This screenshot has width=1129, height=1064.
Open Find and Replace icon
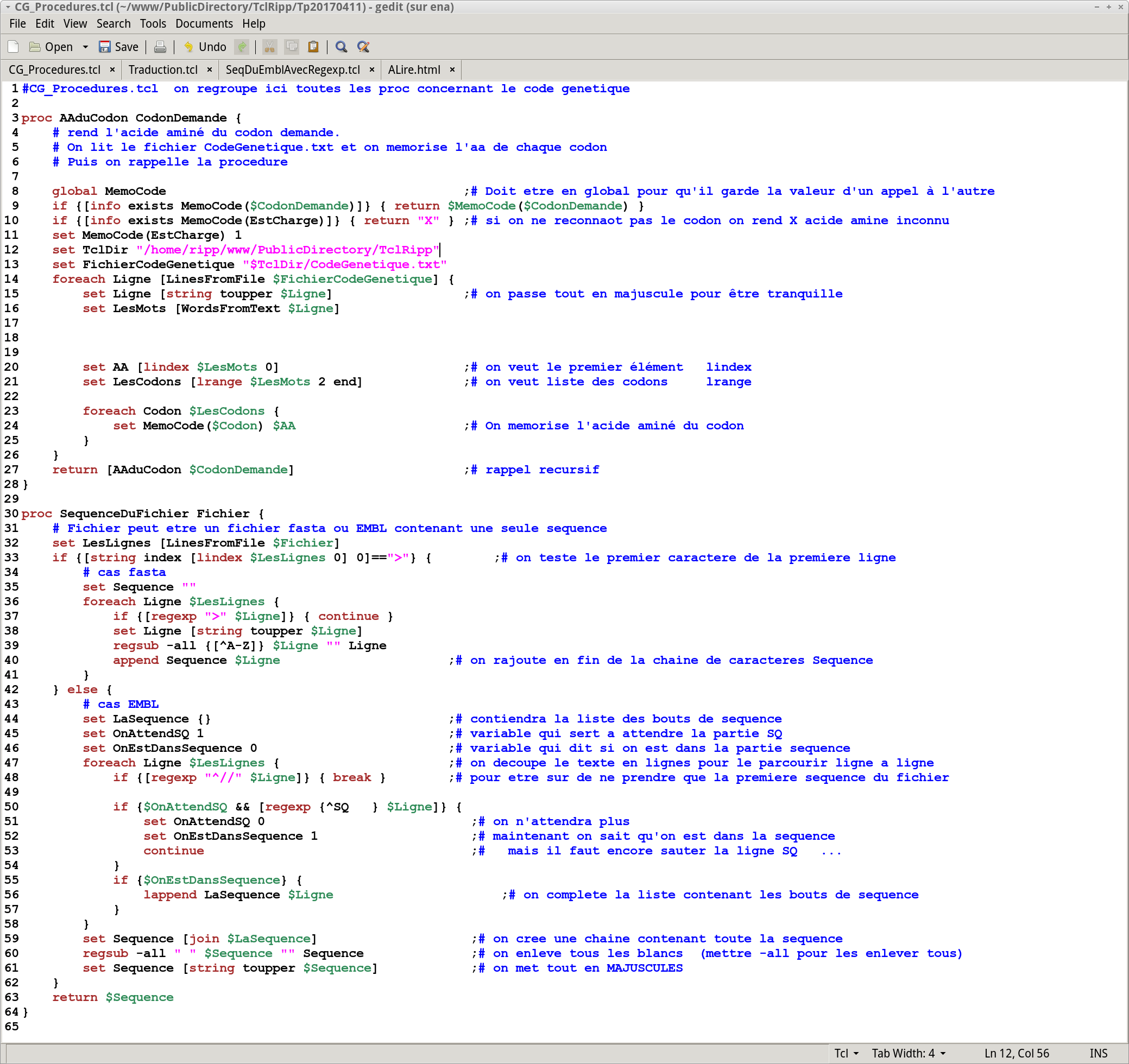[x=363, y=47]
